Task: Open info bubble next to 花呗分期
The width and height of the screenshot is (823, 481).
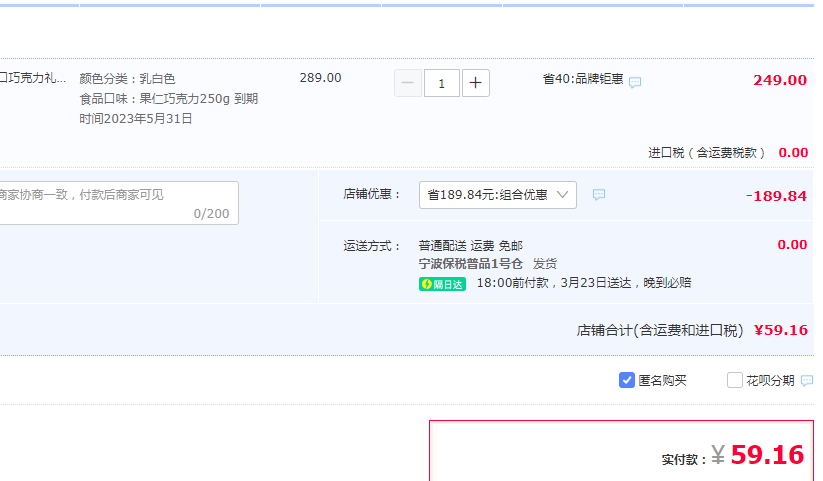Action: (x=807, y=381)
